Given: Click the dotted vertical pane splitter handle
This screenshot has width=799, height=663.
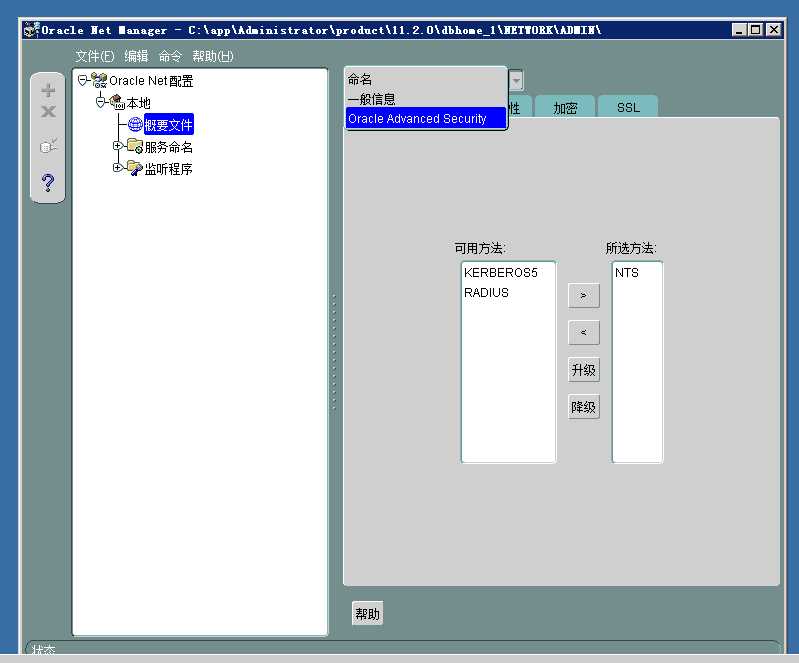Looking at the screenshot, I should click(334, 352).
